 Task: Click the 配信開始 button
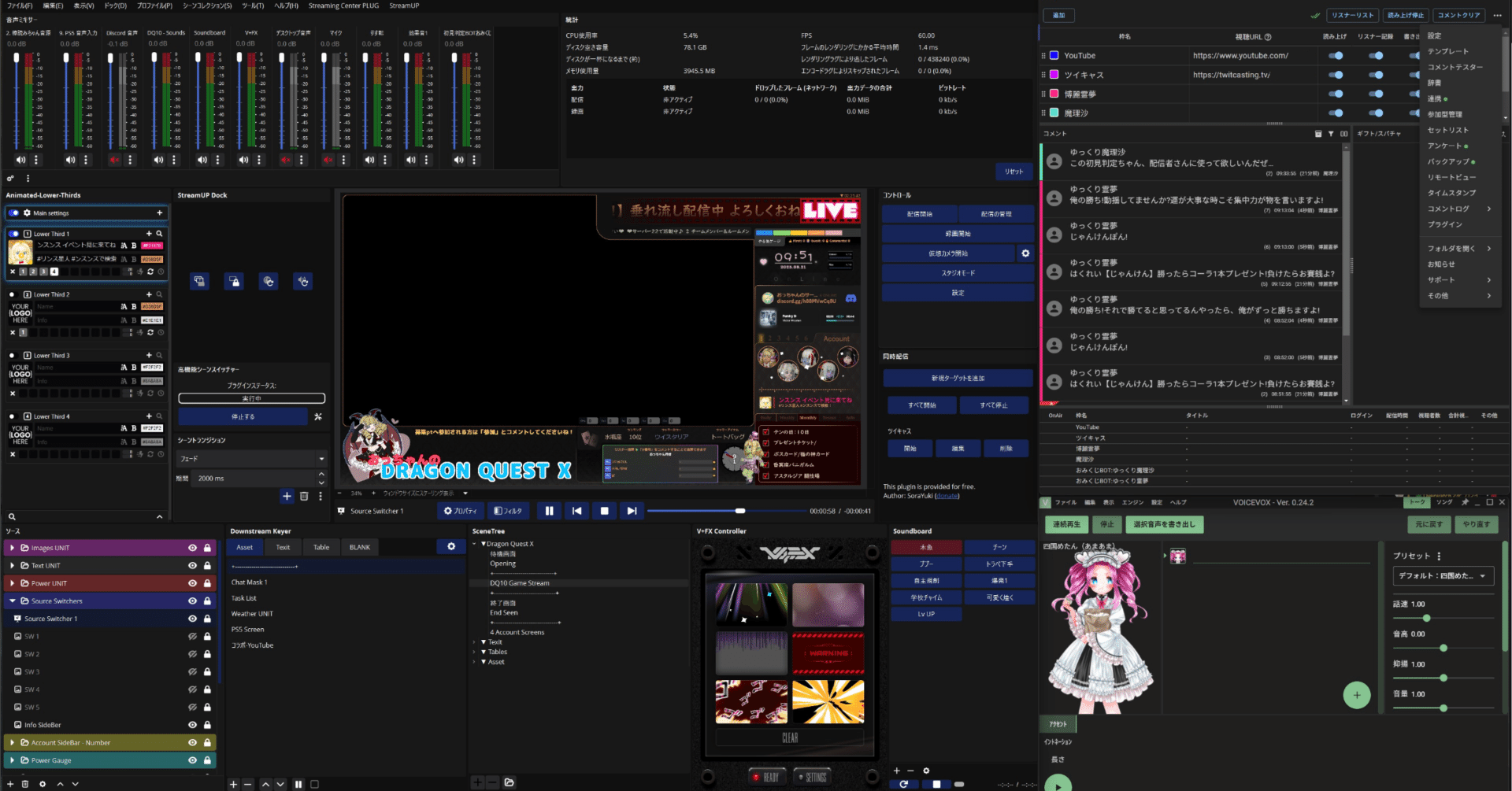click(919, 214)
